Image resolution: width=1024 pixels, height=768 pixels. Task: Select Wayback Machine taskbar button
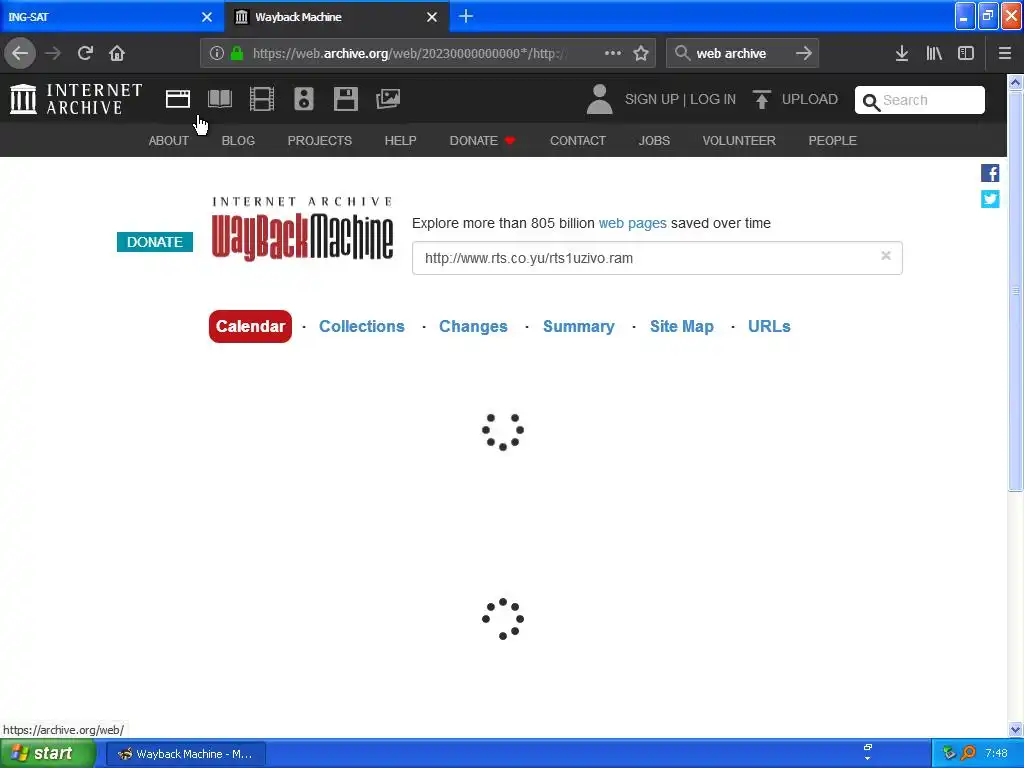coord(185,754)
